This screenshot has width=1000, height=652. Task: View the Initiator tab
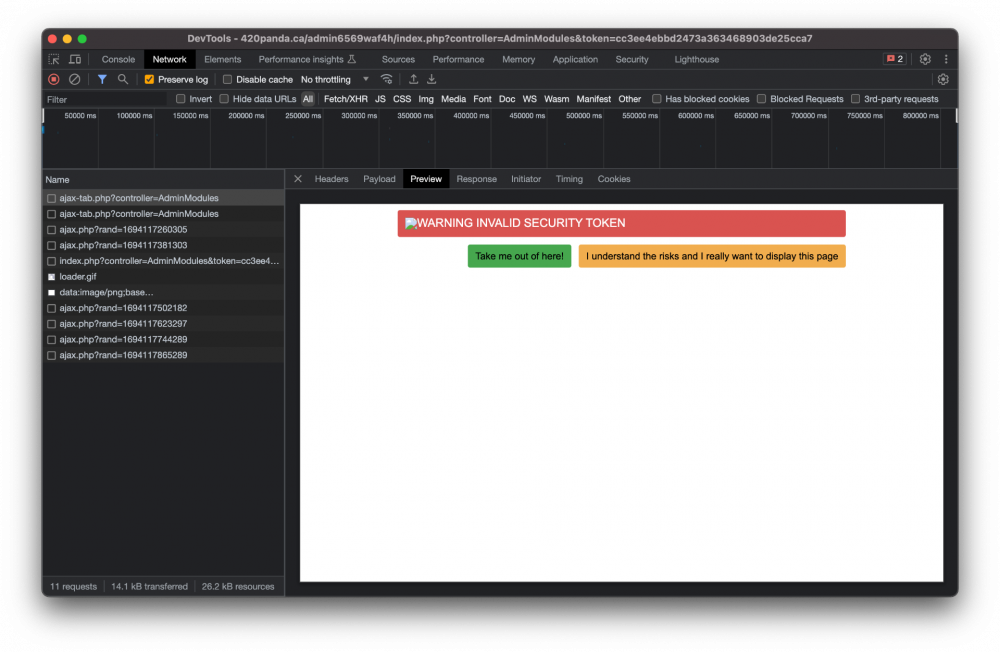pyautogui.click(x=526, y=179)
